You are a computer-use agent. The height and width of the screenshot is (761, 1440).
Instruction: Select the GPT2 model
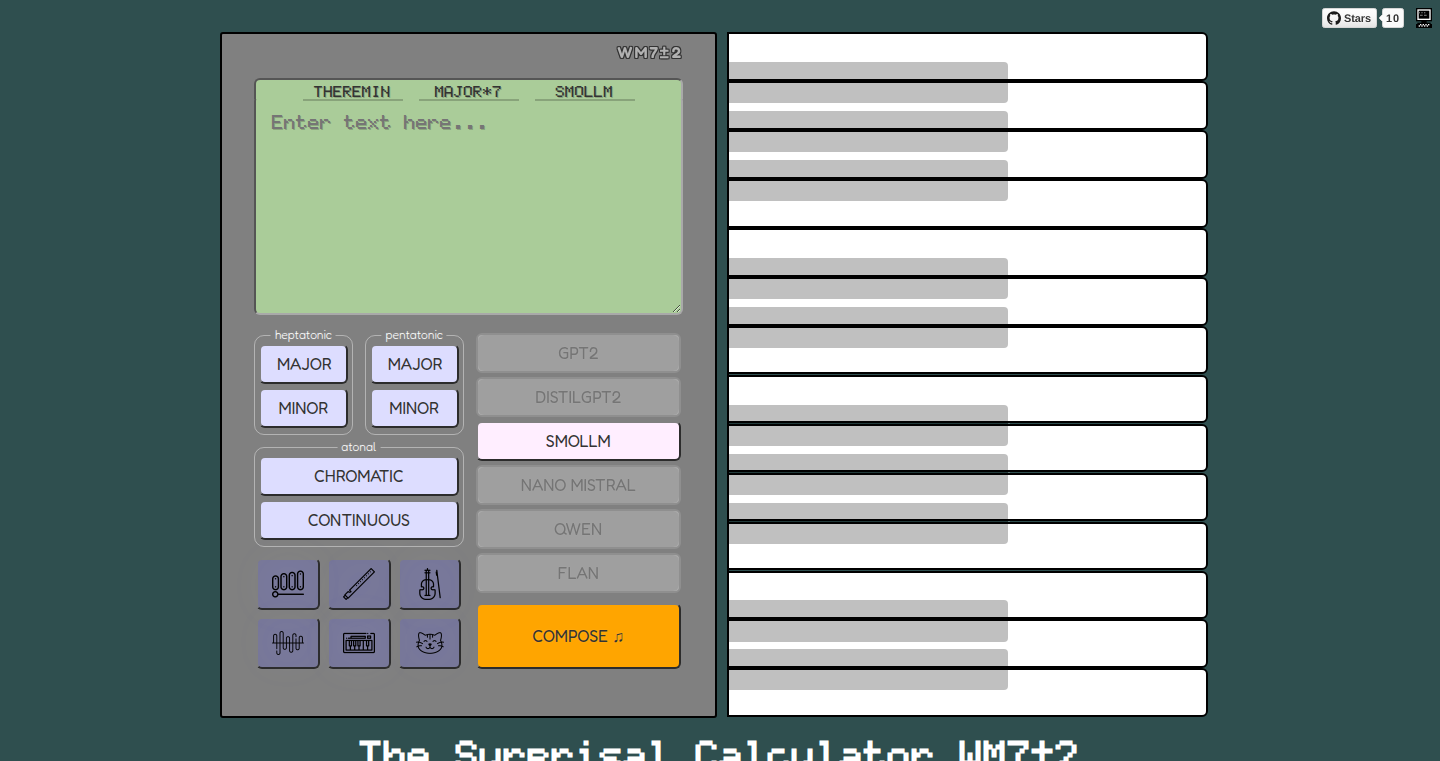(578, 353)
